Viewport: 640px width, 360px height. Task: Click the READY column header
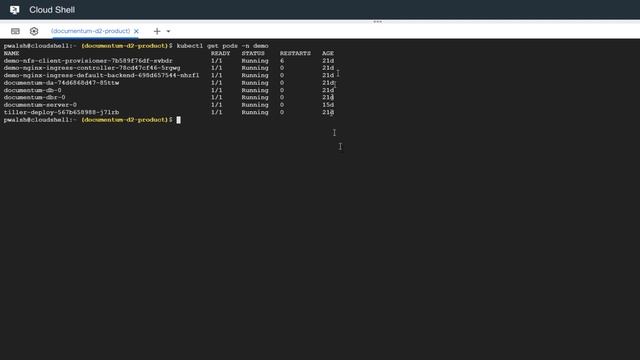click(220, 53)
